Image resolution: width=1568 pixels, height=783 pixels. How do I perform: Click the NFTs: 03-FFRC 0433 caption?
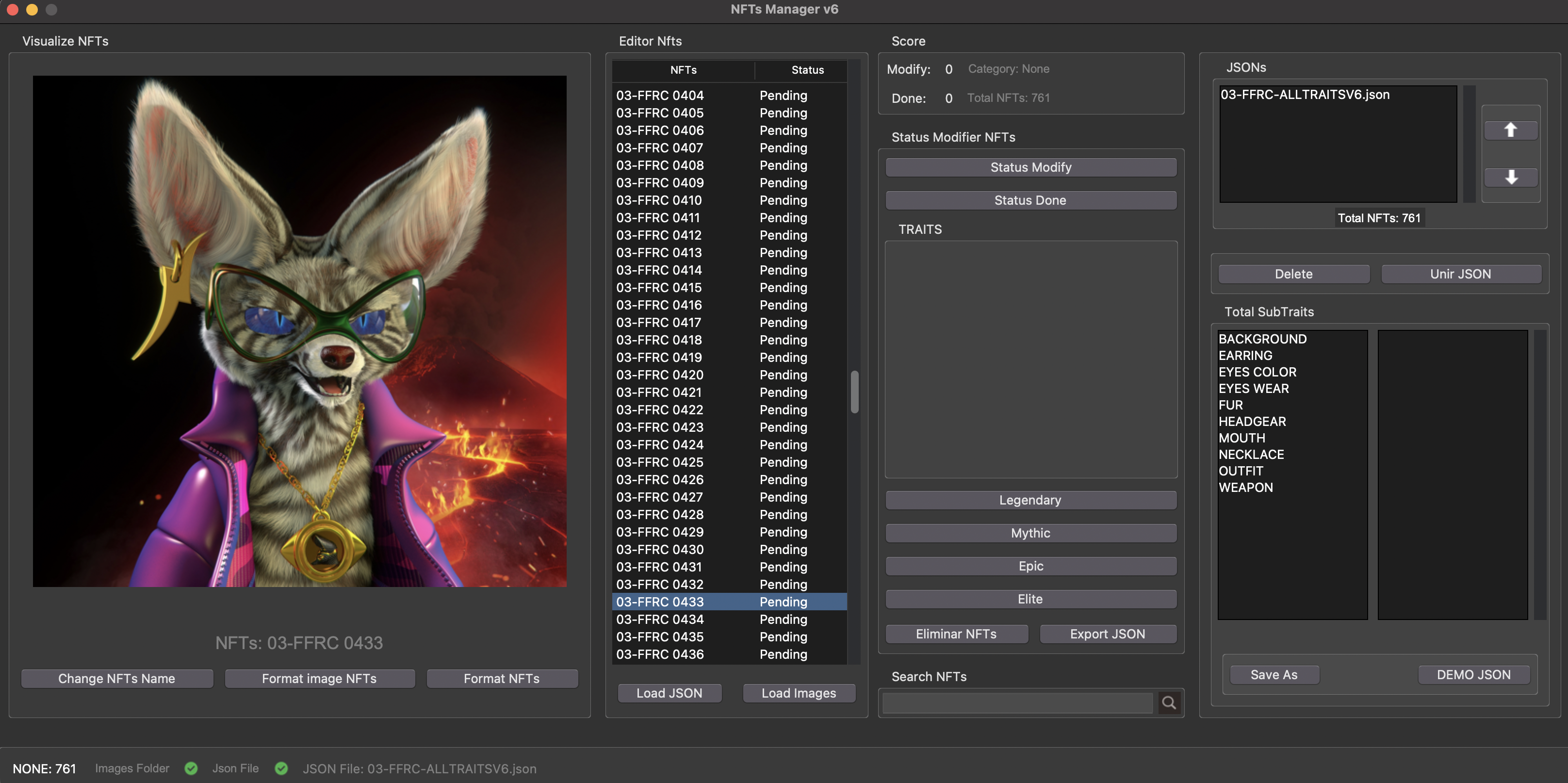point(299,643)
